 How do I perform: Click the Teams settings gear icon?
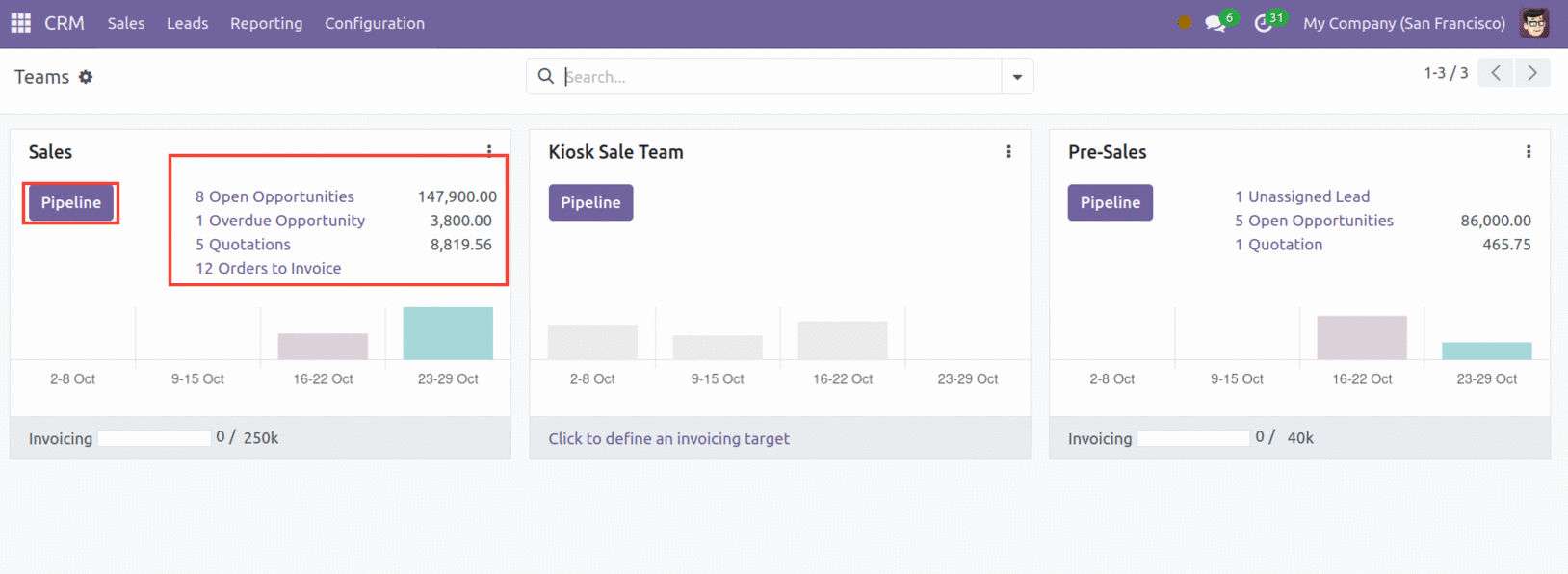(x=86, y=77)
